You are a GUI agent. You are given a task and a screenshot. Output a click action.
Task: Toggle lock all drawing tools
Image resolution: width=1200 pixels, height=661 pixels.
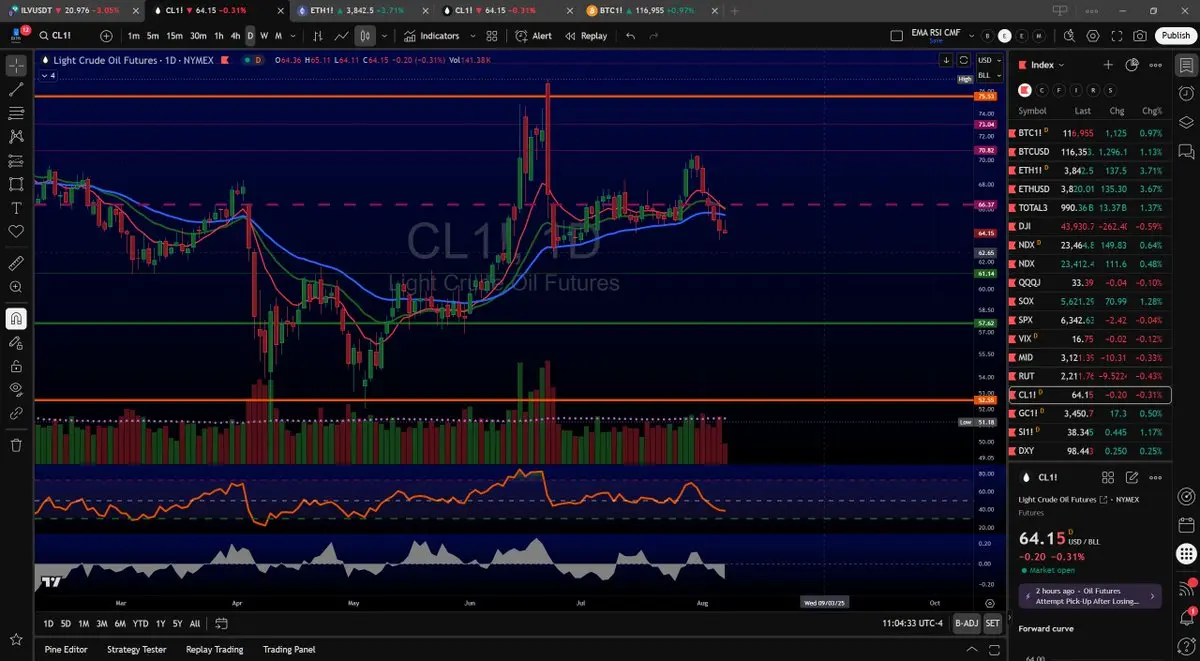click(x=16, y=366)
